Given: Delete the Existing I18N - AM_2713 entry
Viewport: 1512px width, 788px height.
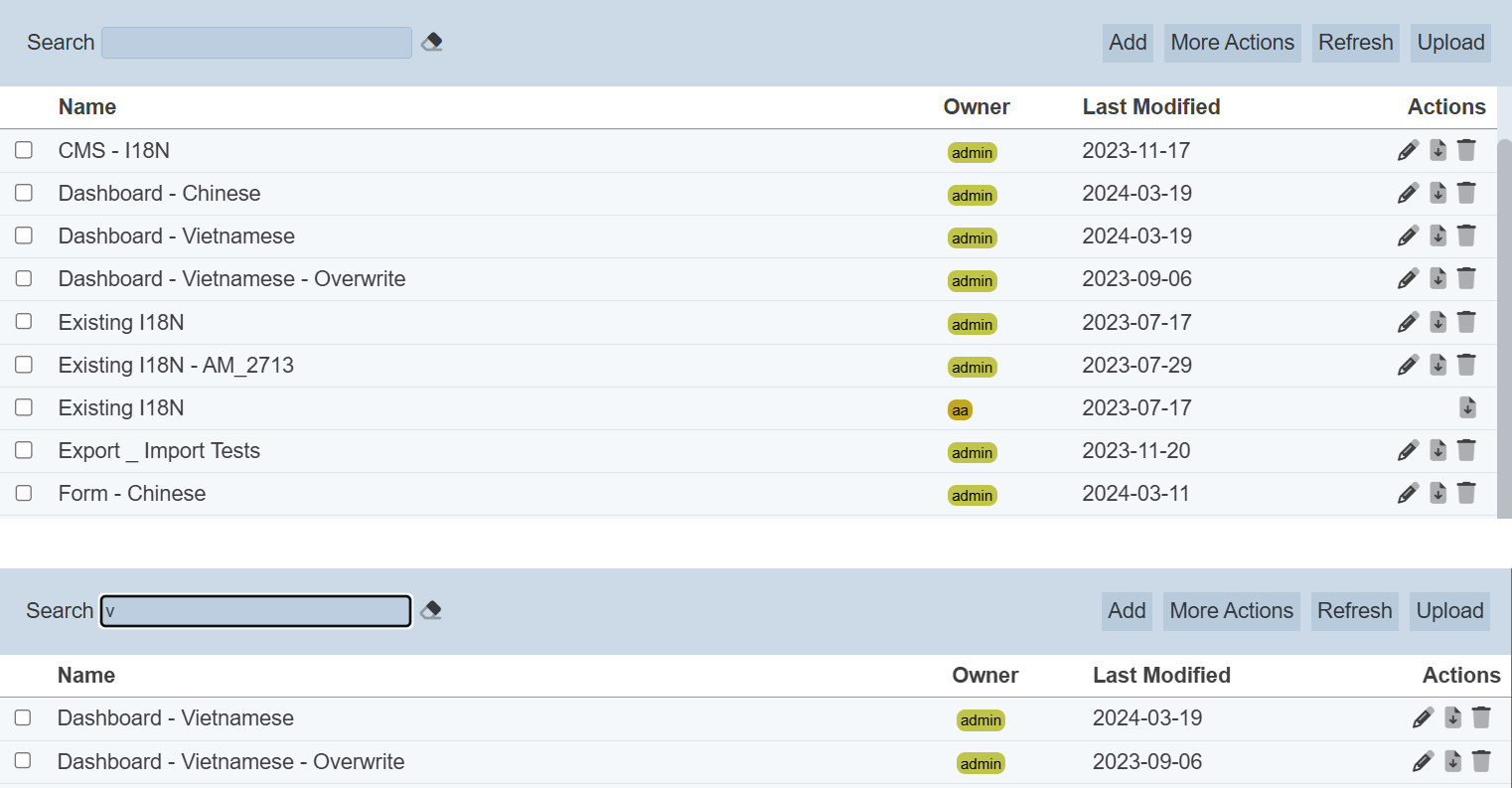Looking at the screenshot, I should click(x=1466, y=366).
